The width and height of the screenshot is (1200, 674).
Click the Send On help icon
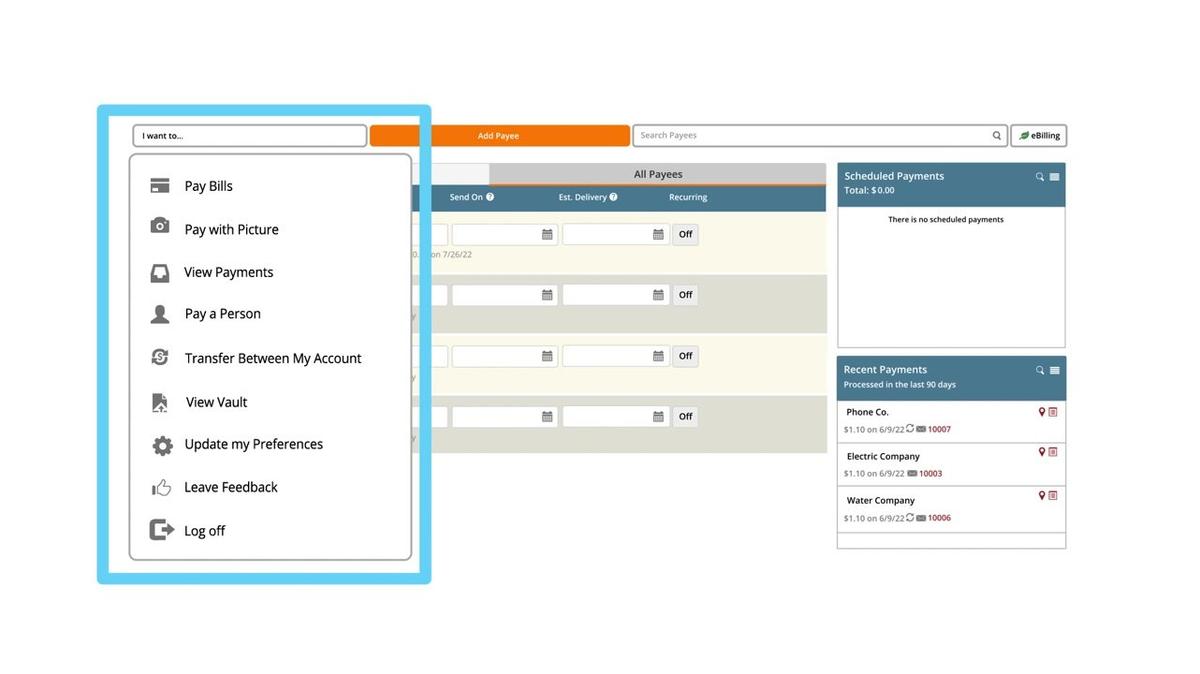(490, 197)
